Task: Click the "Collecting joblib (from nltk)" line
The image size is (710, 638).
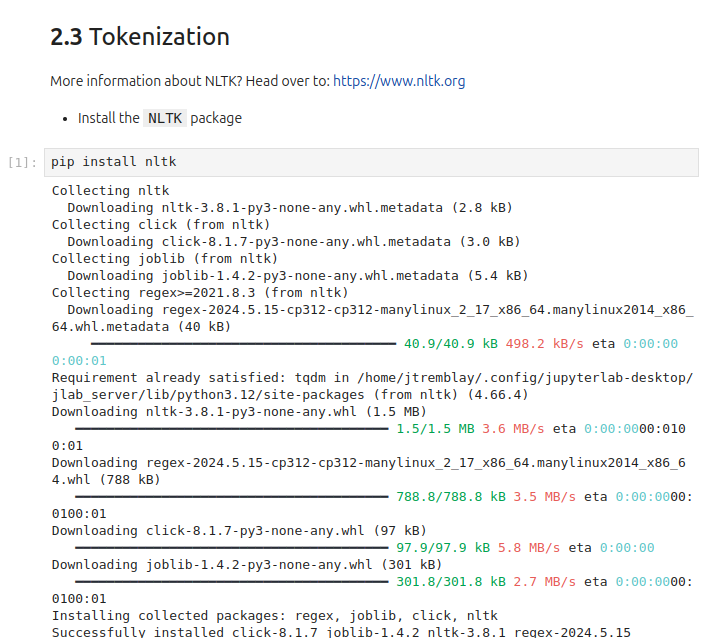Action: pos(165,258)
